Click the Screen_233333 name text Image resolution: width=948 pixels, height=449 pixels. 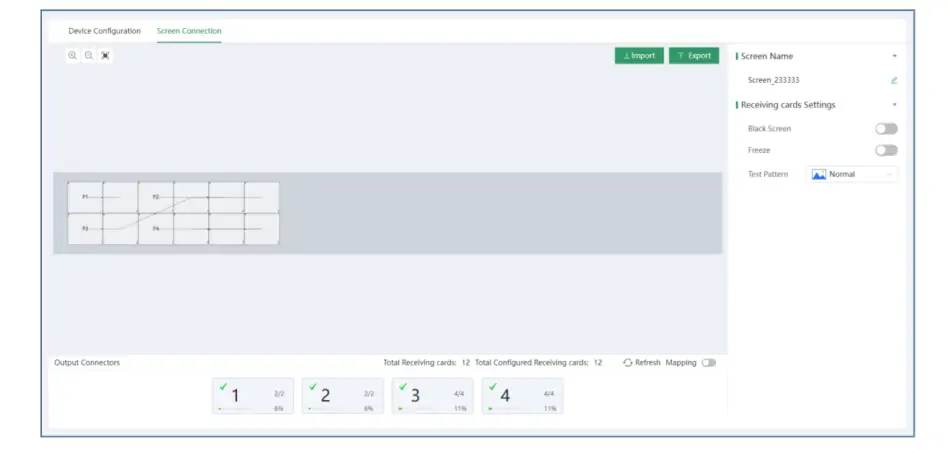tap(774, 80)
